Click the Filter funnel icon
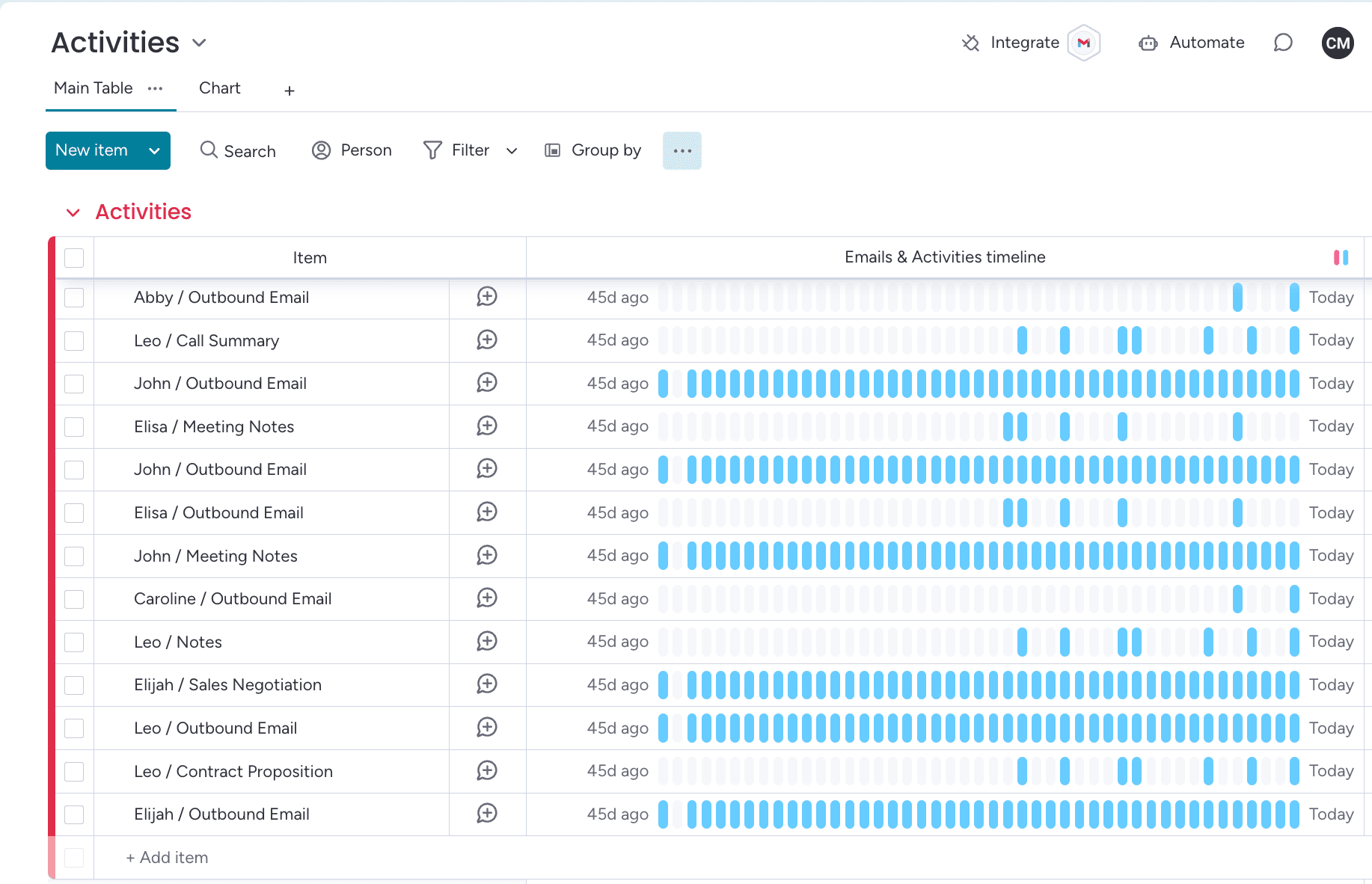The height and width of the screenshot is (884, 1372). coord(432,150)
